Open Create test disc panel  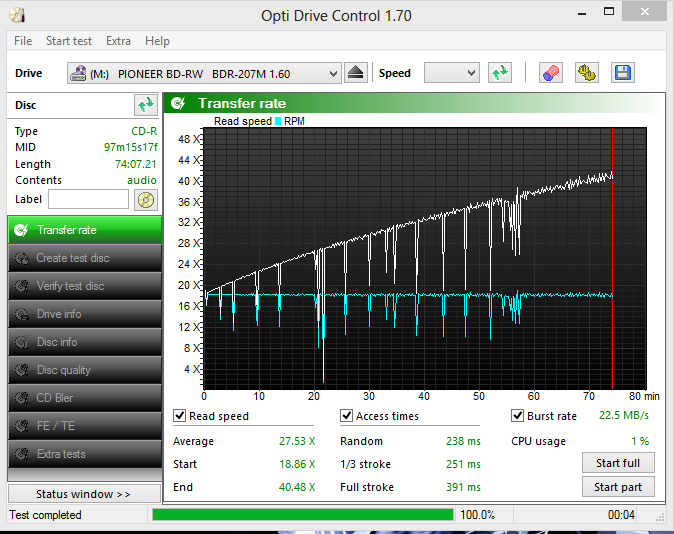coord(85,258)
